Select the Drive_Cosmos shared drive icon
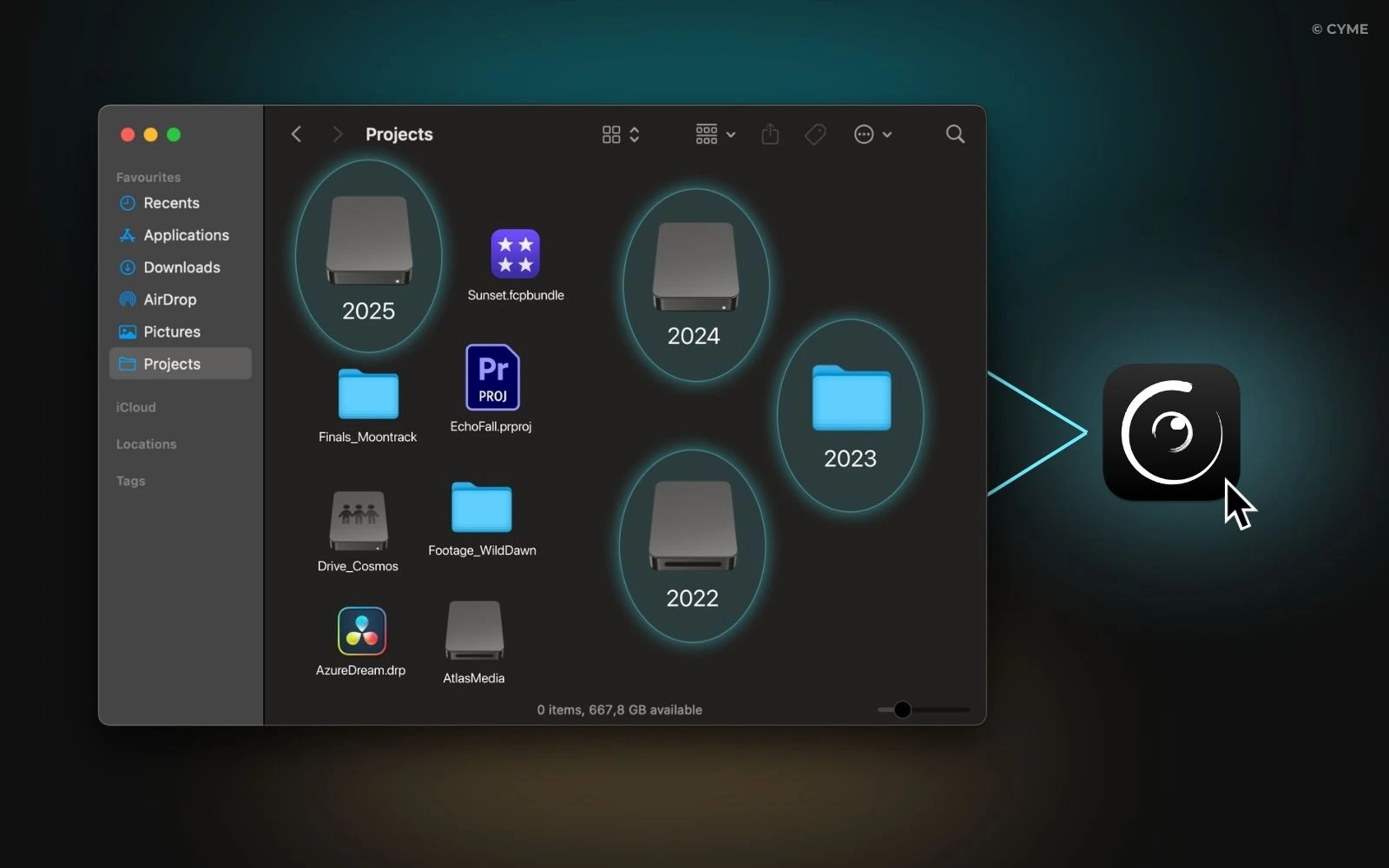This screenshot has height=868, width=1389. [358, 521]
